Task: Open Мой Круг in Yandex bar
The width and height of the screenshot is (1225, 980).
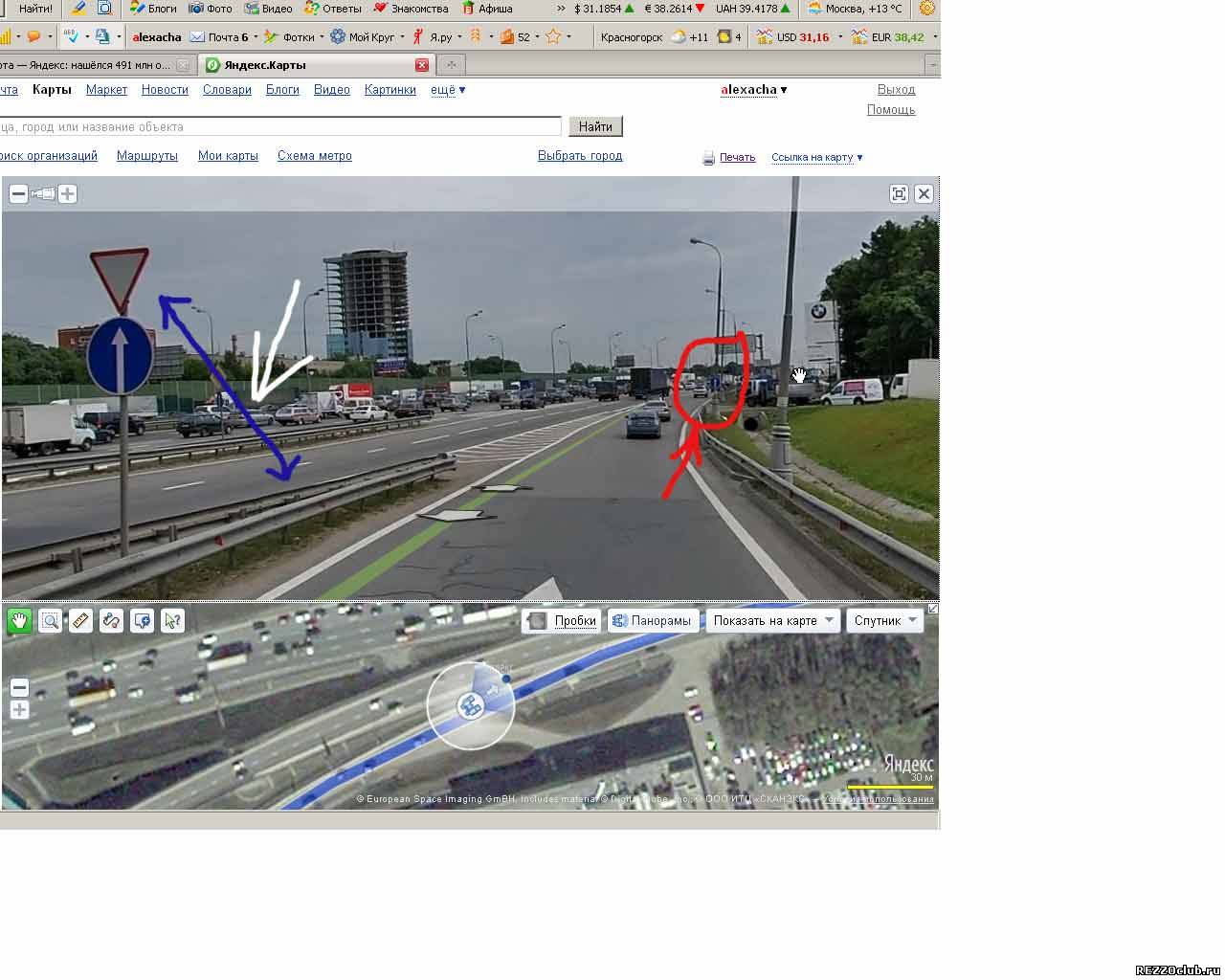Action: click(363, 37)
